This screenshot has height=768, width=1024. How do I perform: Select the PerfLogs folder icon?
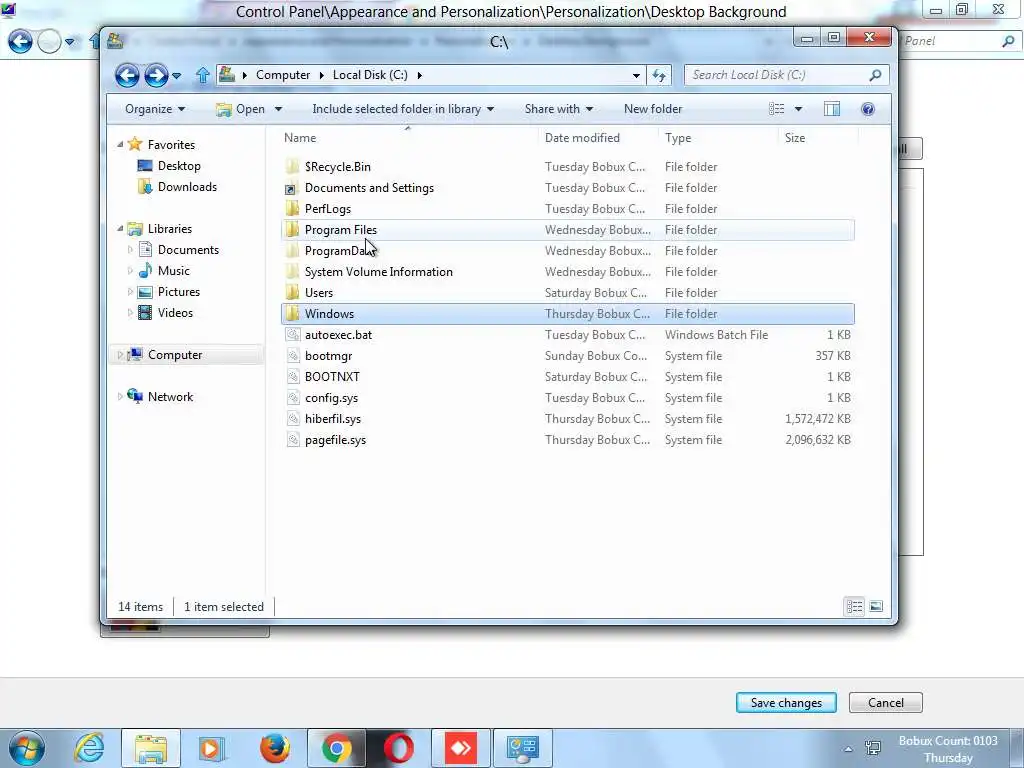point(292,208)
